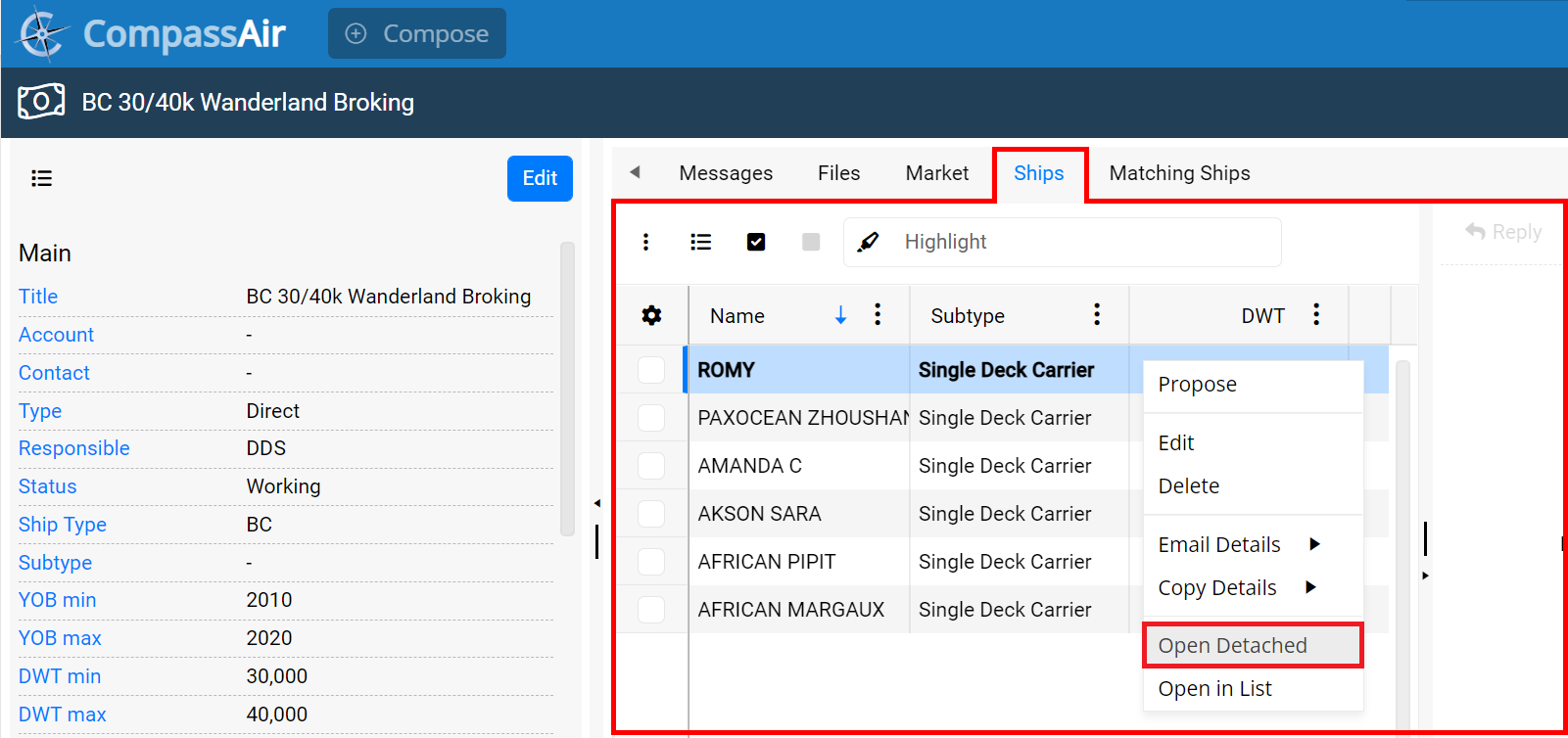The width and height of the screenshot is (1568, 738).
Task: Tick the checkbox for AKSON SARA
Action: [651, 514]
